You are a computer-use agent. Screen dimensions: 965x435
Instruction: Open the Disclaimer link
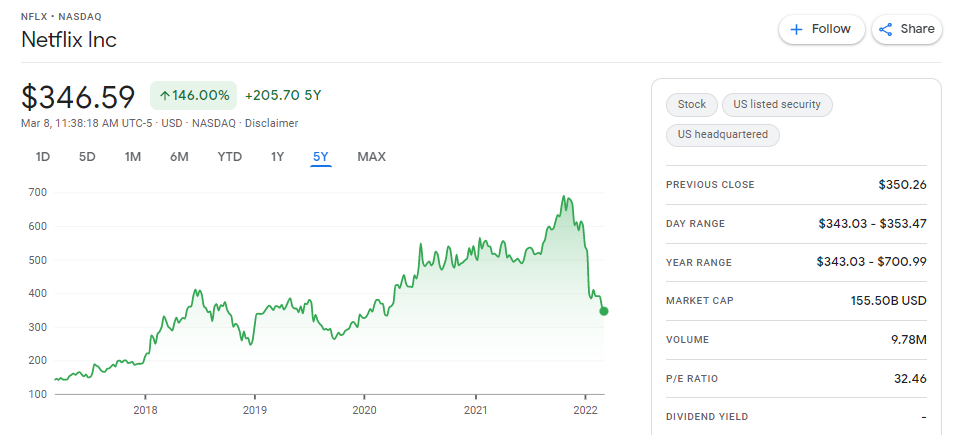point(271,123)
